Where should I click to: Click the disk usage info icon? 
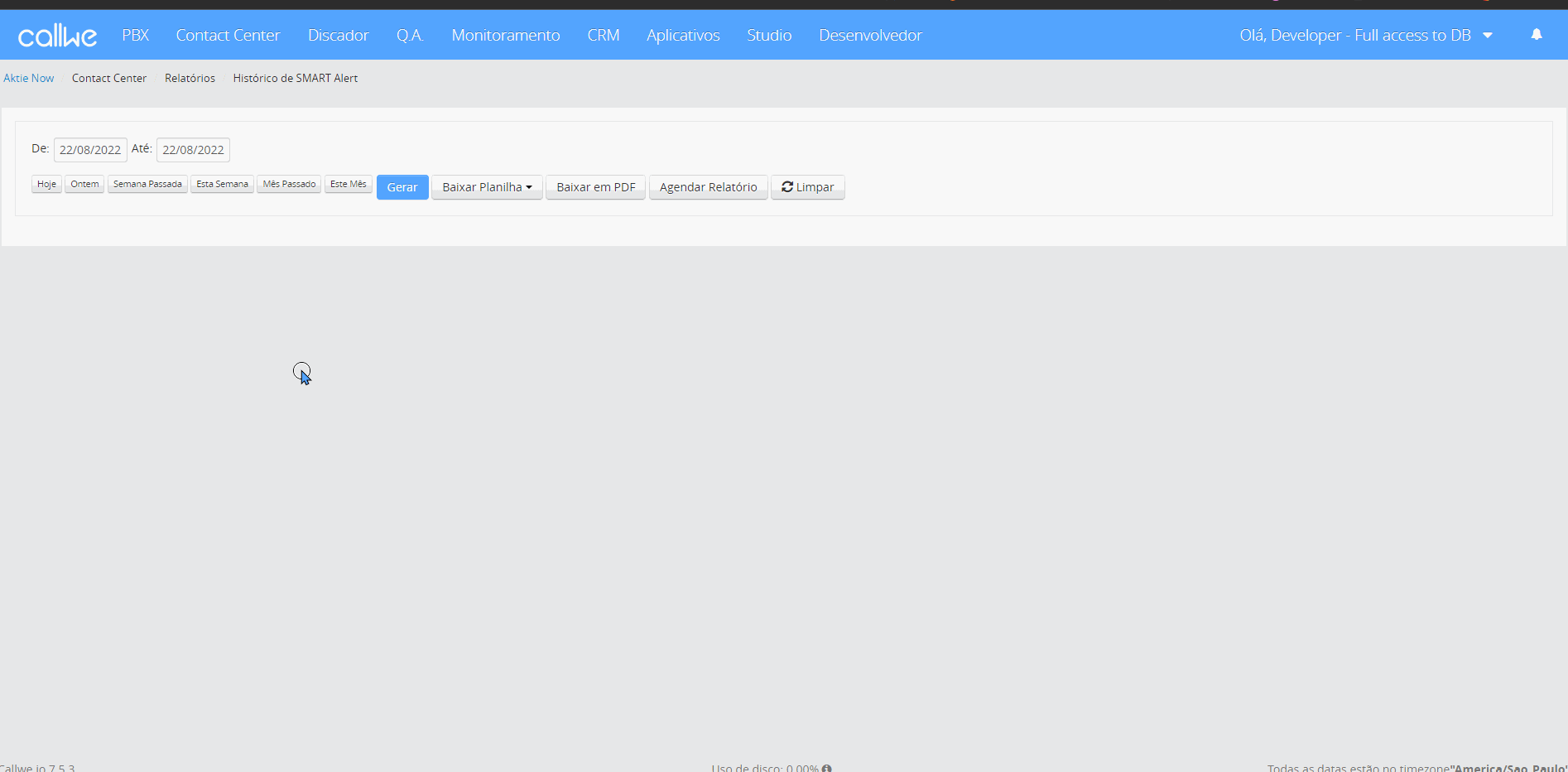[x=827, y=768]
